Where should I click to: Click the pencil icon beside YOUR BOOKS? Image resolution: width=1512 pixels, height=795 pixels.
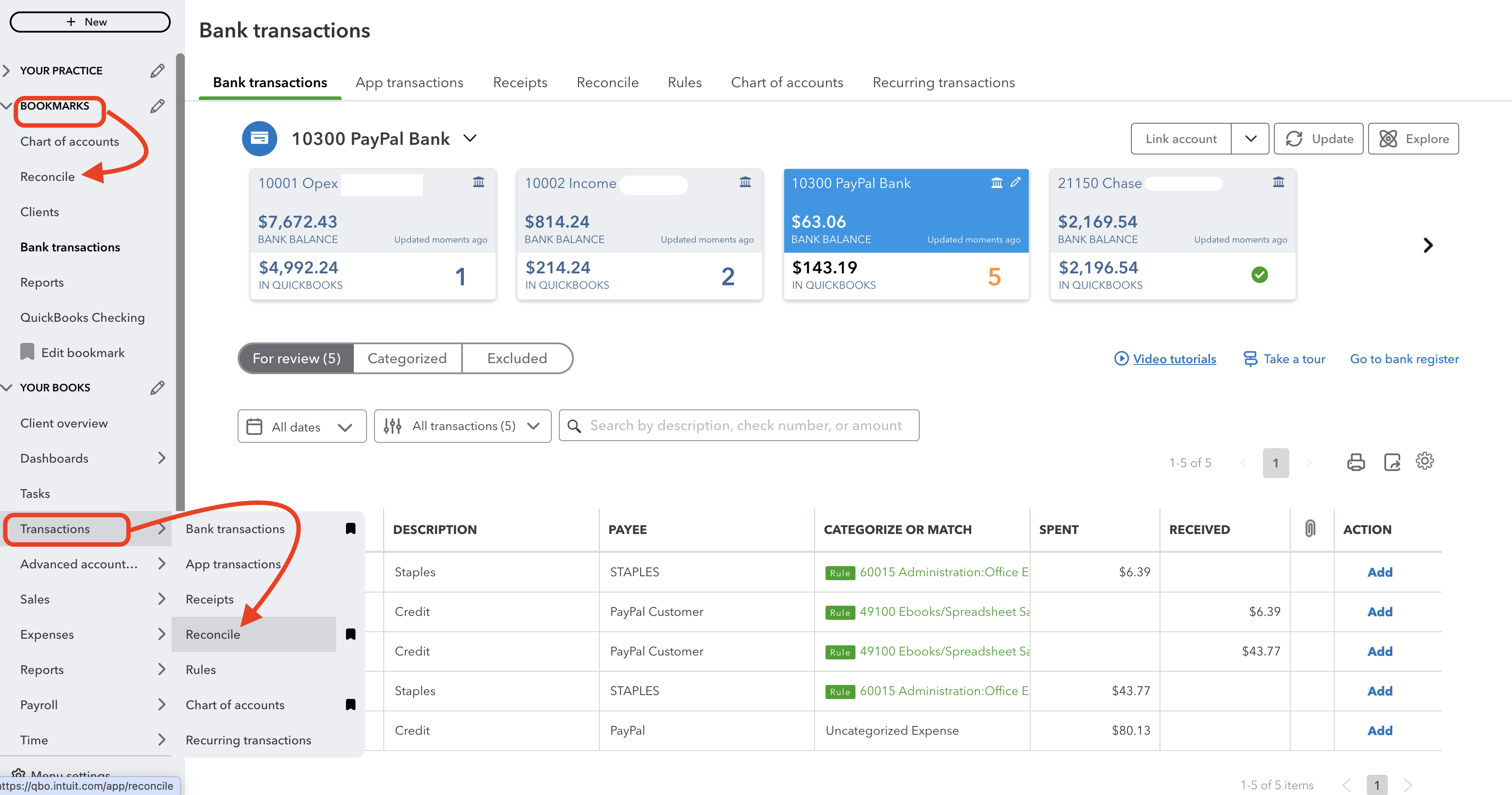point(157,387)
